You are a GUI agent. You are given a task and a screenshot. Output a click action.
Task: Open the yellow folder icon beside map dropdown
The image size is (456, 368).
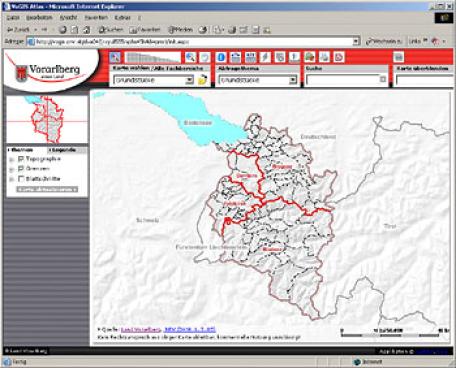point(202,80)
